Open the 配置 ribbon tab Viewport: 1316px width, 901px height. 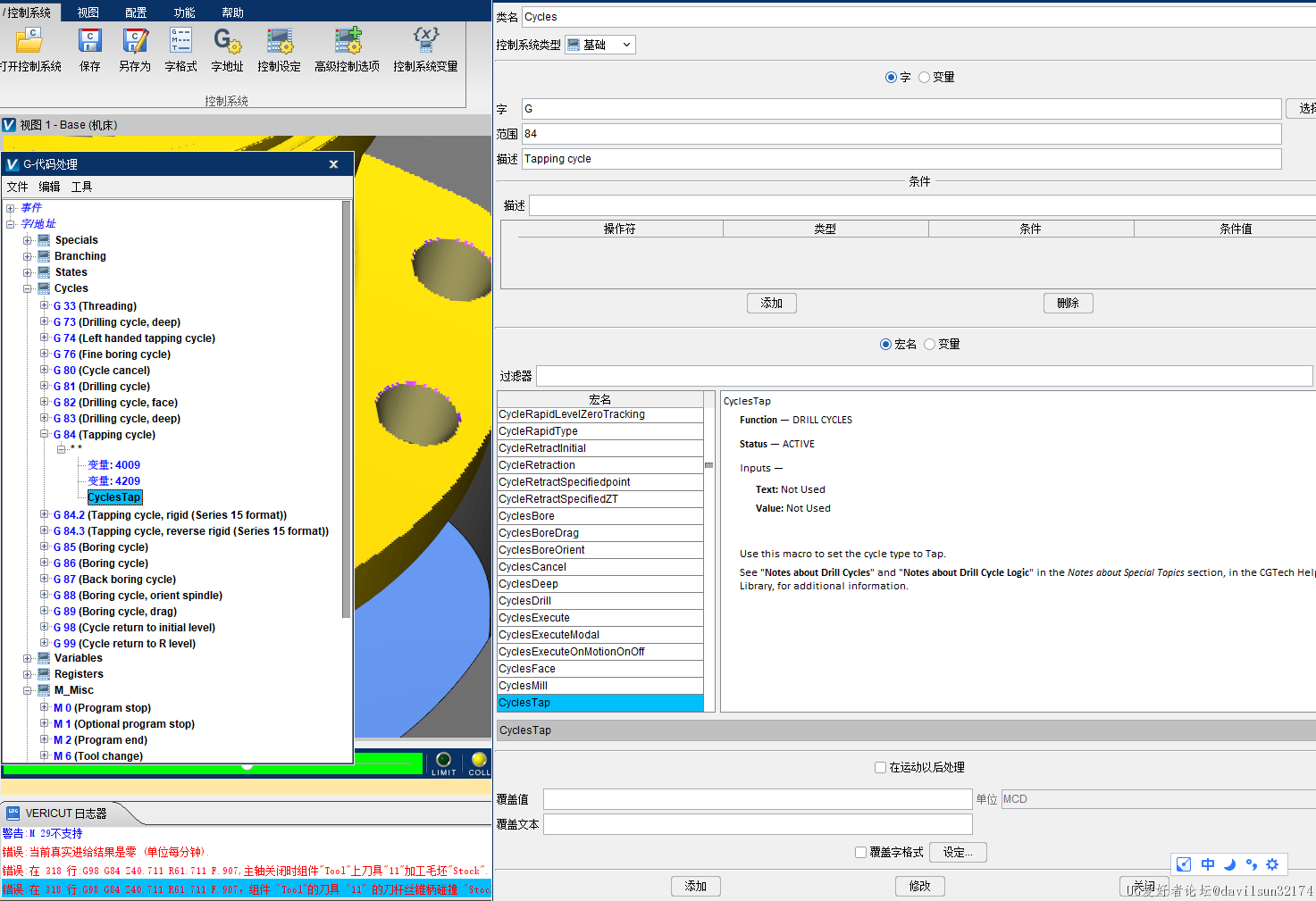coord(136,13)
